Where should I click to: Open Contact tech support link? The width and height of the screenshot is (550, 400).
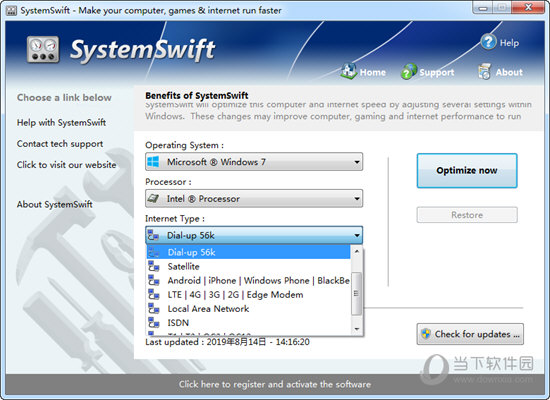pos(60,144)
